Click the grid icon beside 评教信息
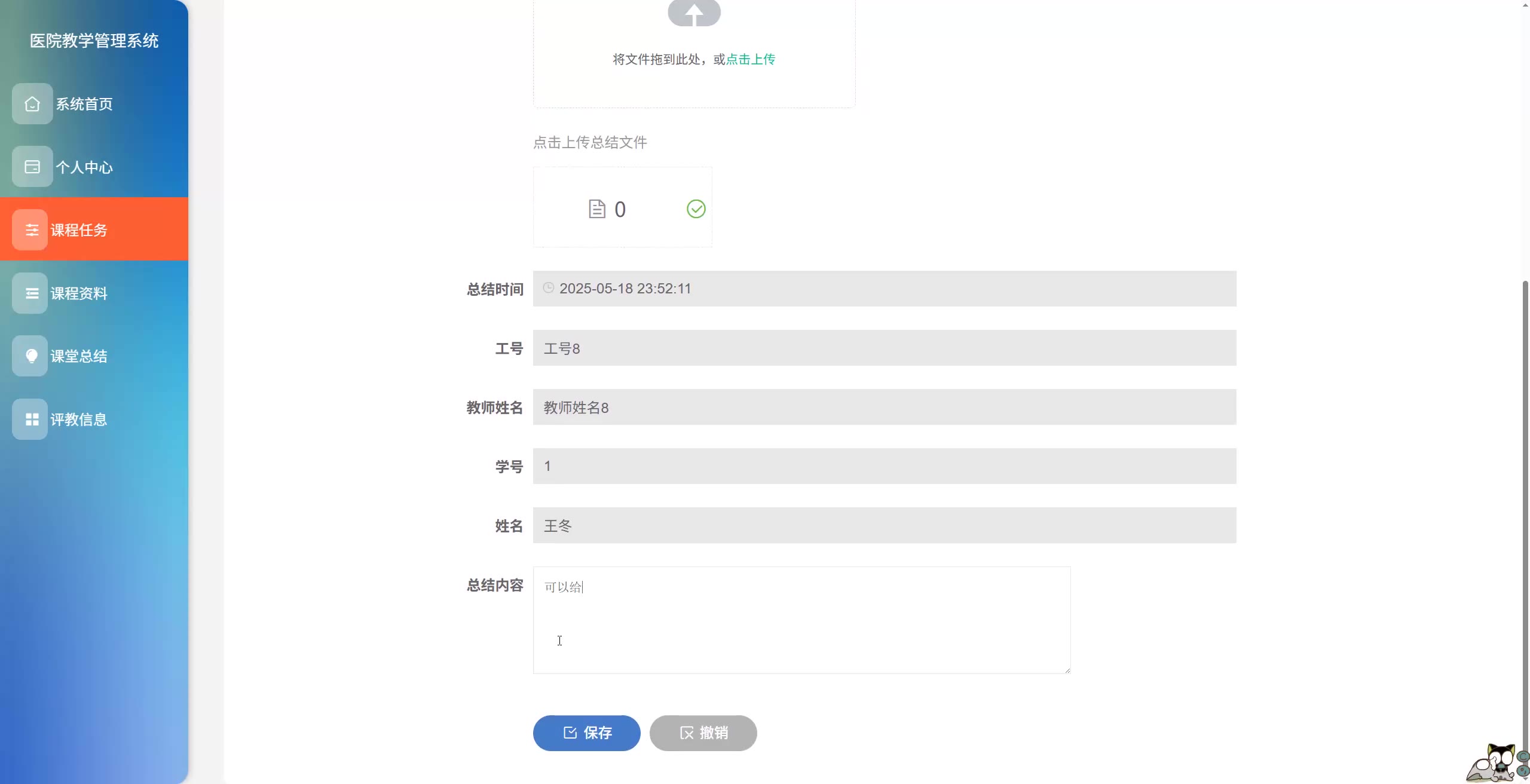The height and width of the screenshot is (784, 1530). pyautogui.click(x=31, y=419)
